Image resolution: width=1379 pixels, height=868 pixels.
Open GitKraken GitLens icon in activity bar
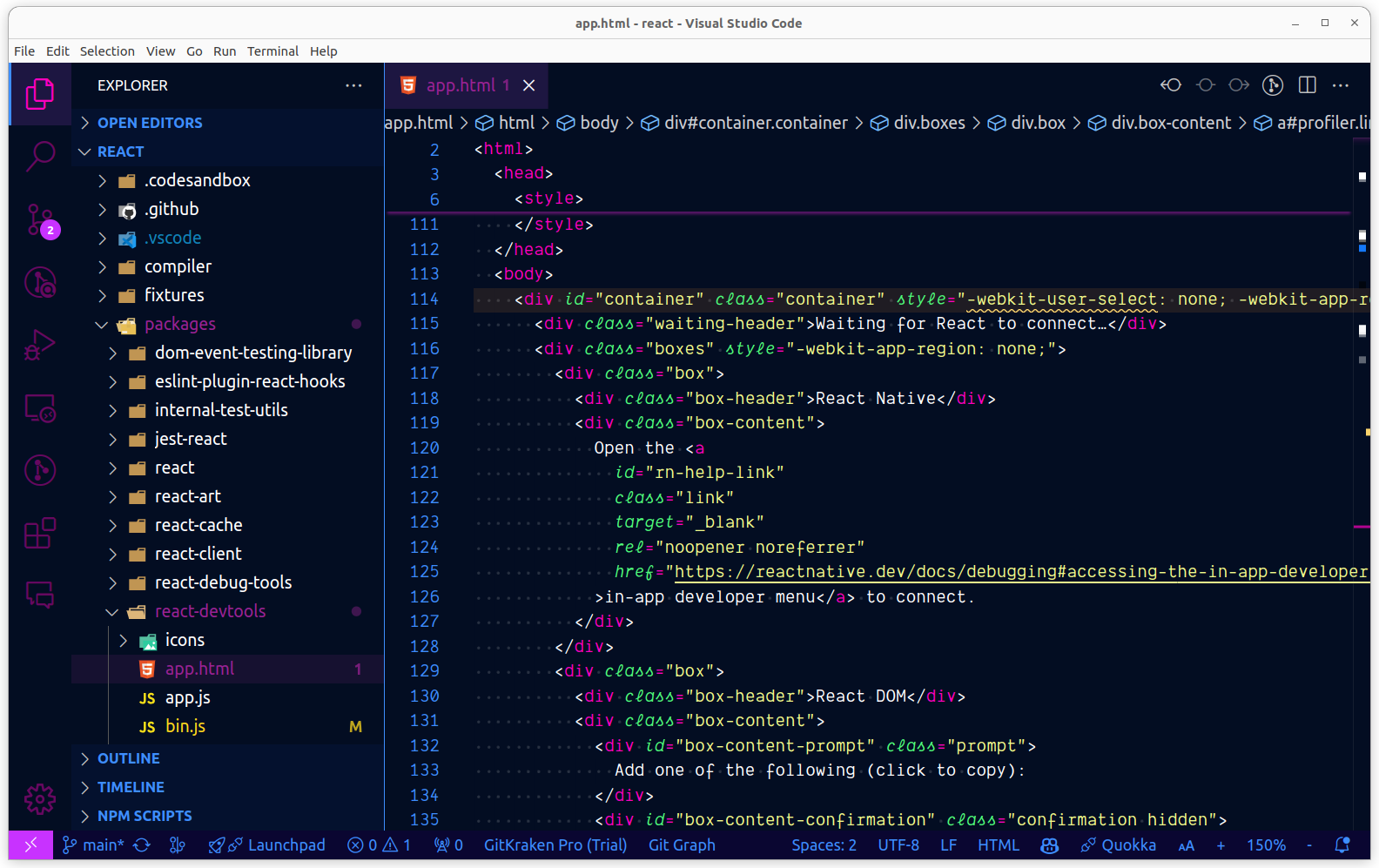[x=40, y=470]
